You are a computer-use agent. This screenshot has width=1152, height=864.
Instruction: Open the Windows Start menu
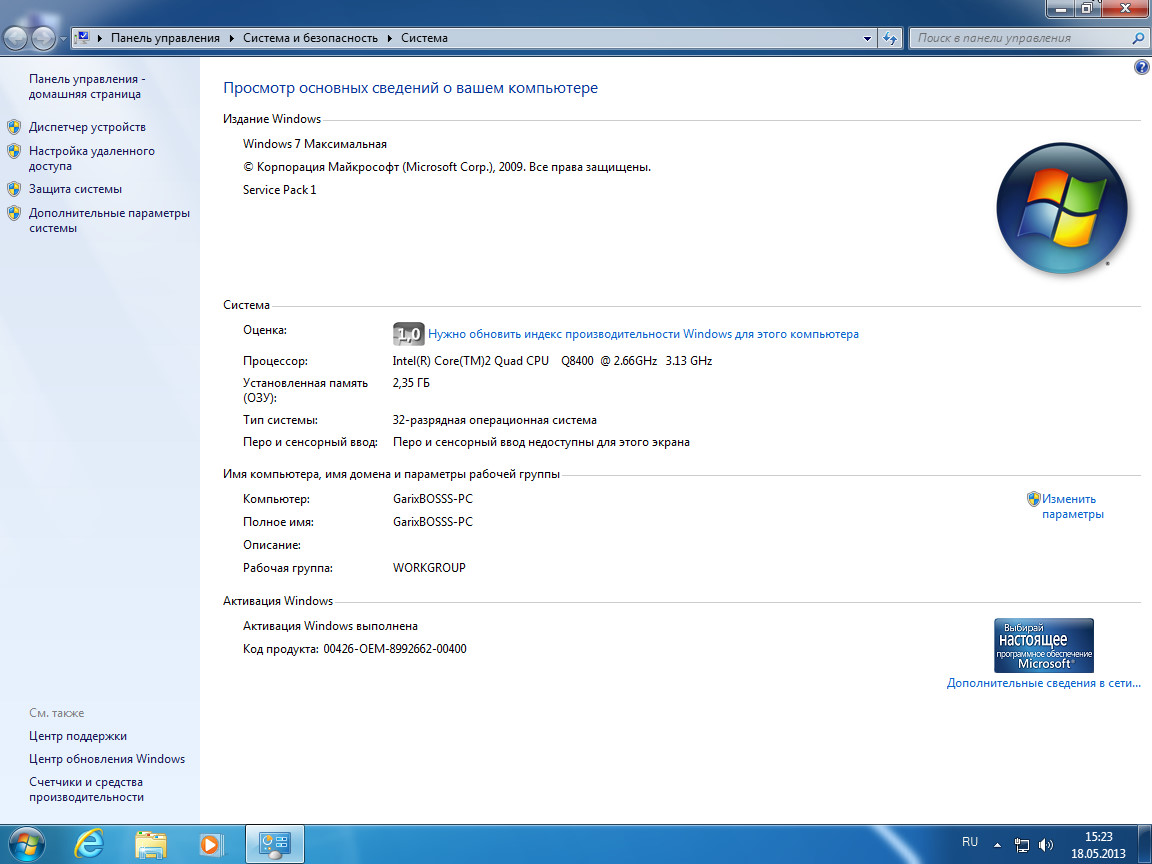point(26,845)
